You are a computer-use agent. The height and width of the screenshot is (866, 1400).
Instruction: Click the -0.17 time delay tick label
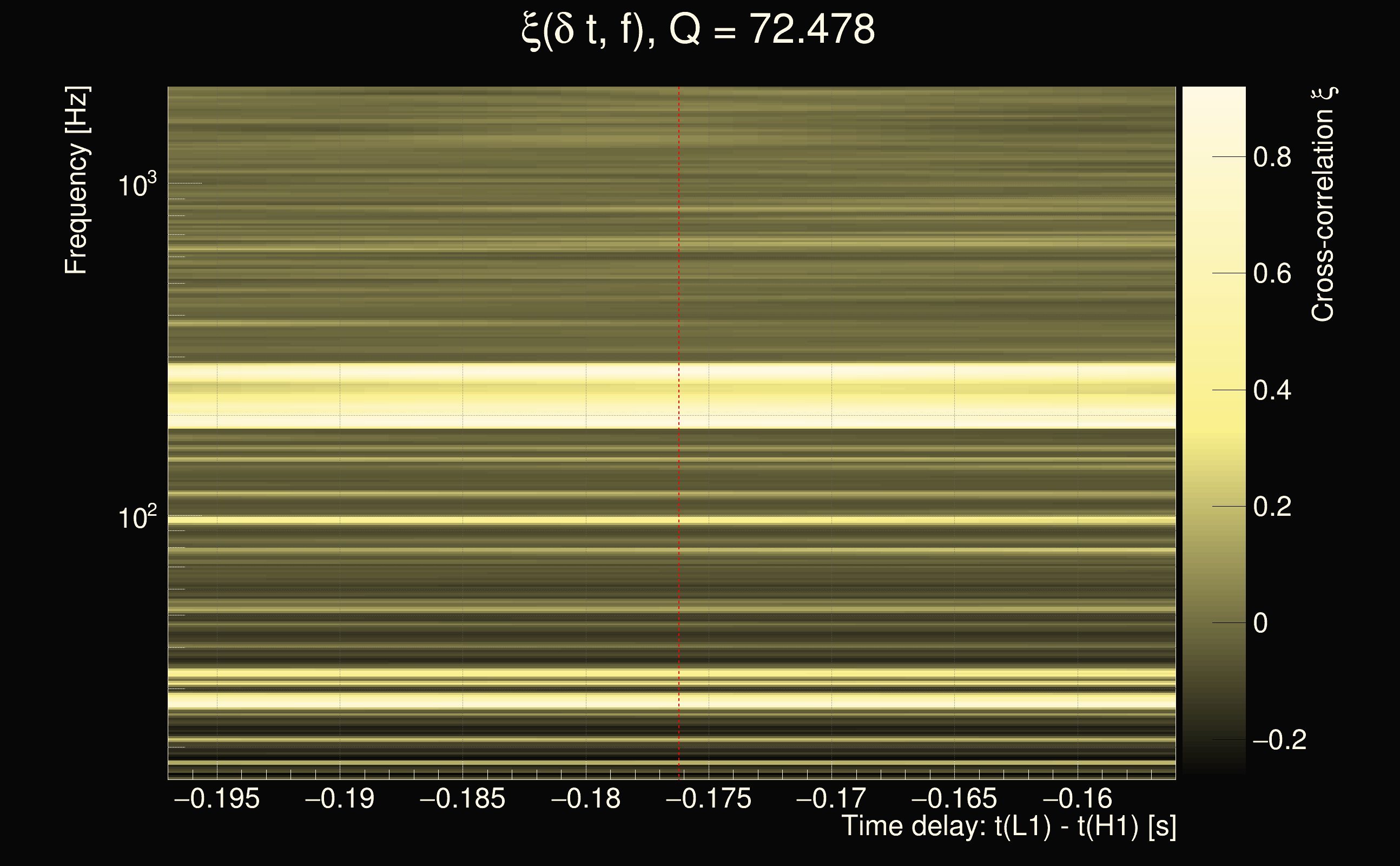pyautogui.click(x=831, y=799)
